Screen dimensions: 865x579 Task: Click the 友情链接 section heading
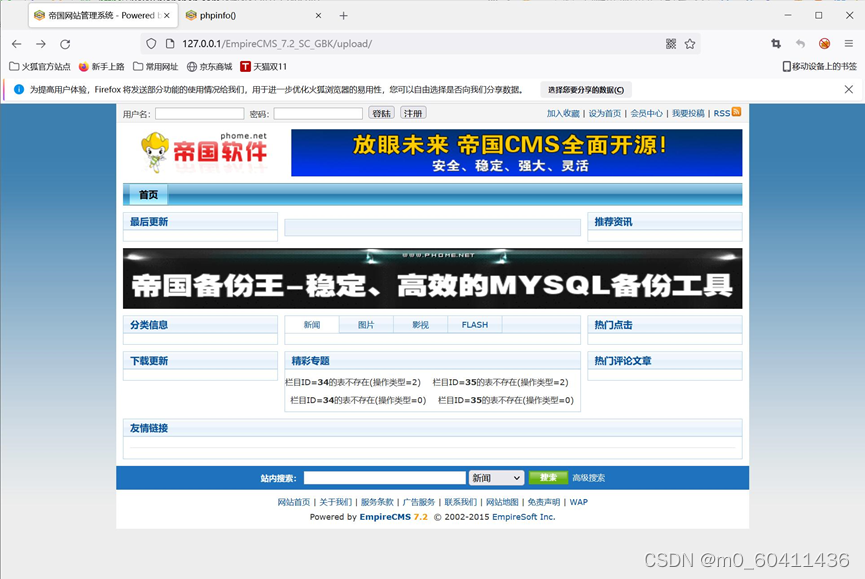(149, 428)
